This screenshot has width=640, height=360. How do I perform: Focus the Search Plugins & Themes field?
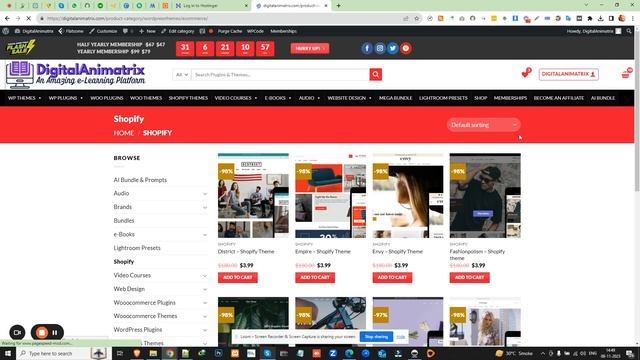click(280, 75)
